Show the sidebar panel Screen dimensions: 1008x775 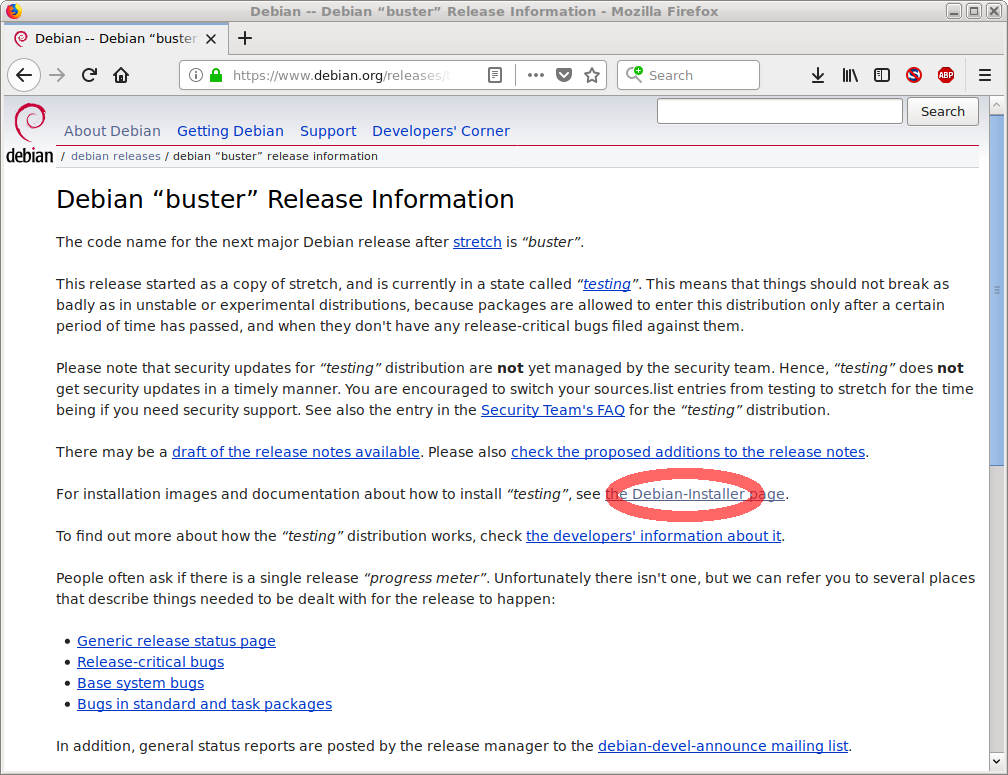(x=882, y=75)
